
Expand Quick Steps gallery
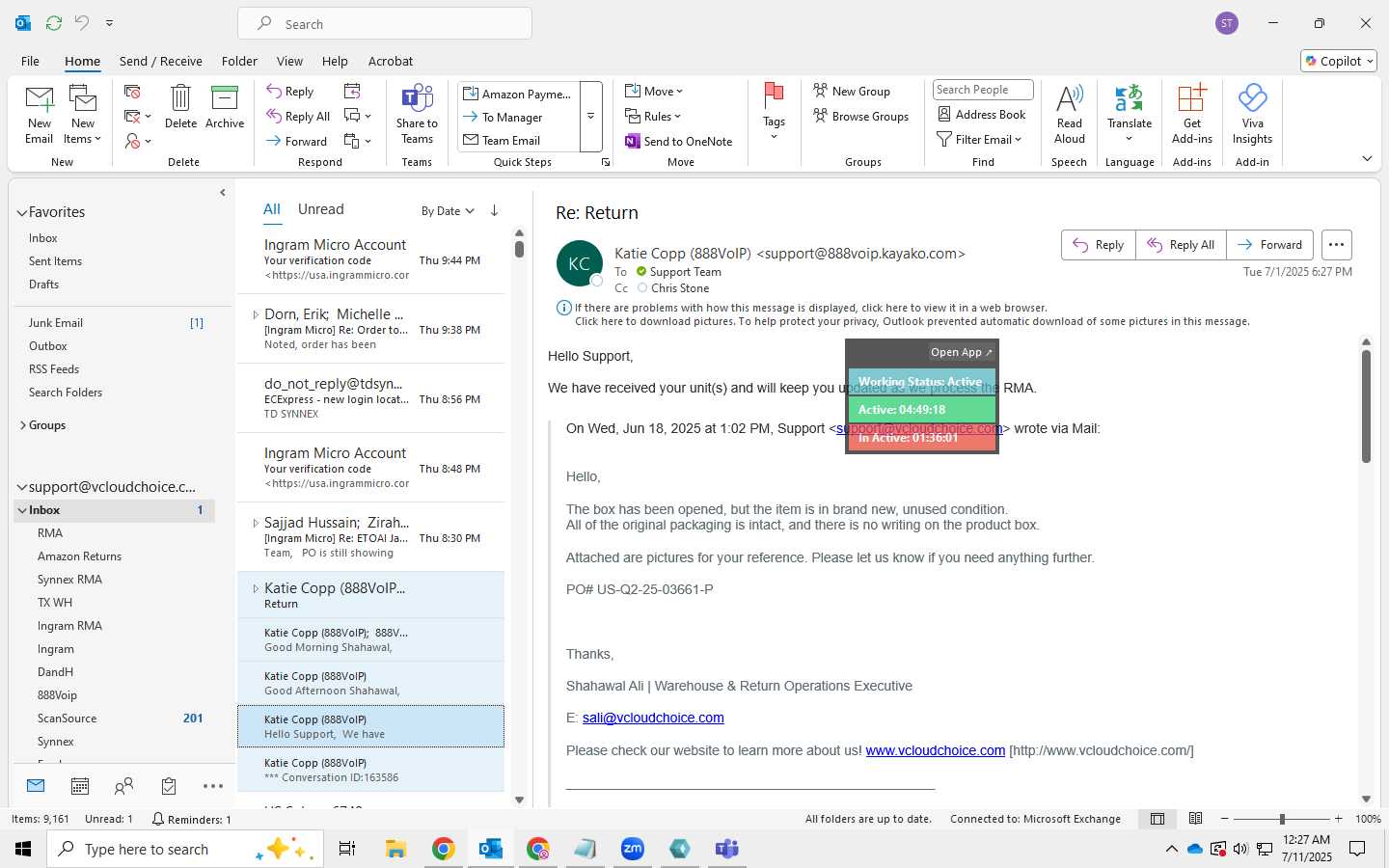pyautogui.click(x=591, y=117)
